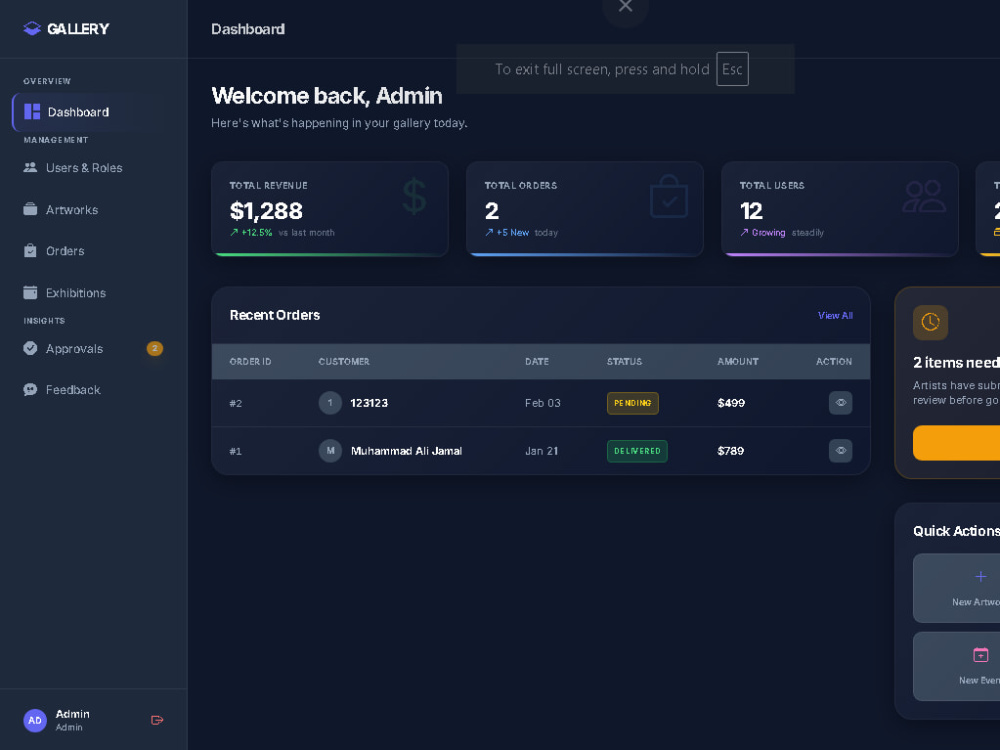Click the people icon in Total Users
The height and width of the screenshot is (750, 1000).
(923, 196)
